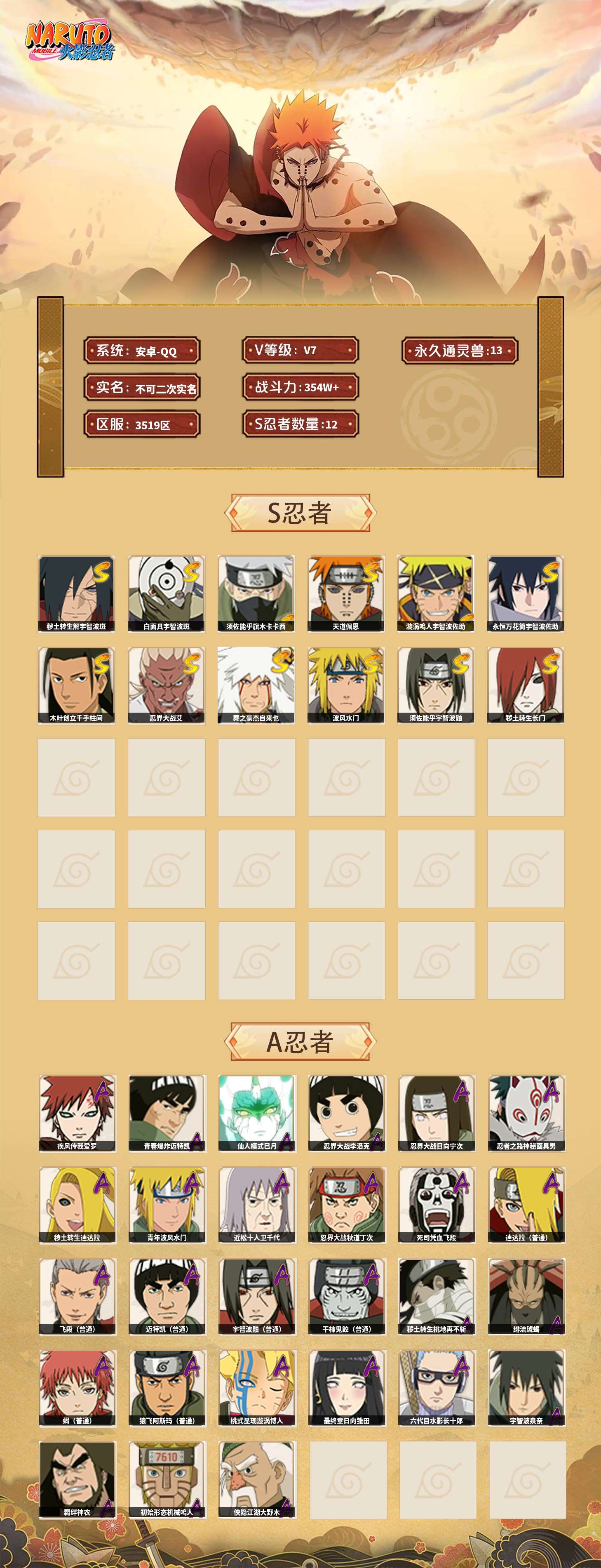Viewport: 601px width, 1568px height.
Task: Click the A忍者 section header
Action: (x=300, y=1041)
